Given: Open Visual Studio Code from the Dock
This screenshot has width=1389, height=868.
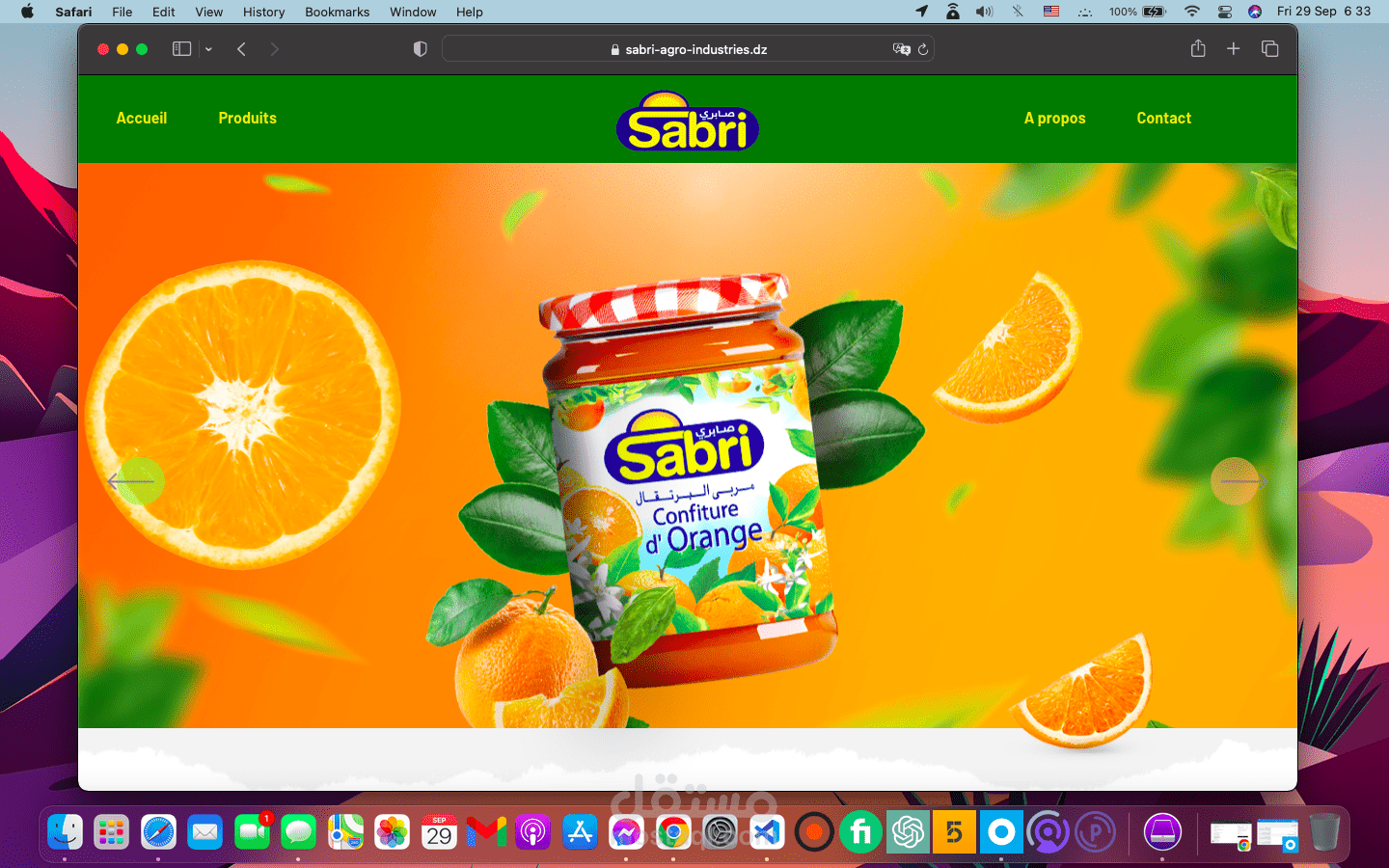Looking at the screenshot, I should click(x=767, y=831).
